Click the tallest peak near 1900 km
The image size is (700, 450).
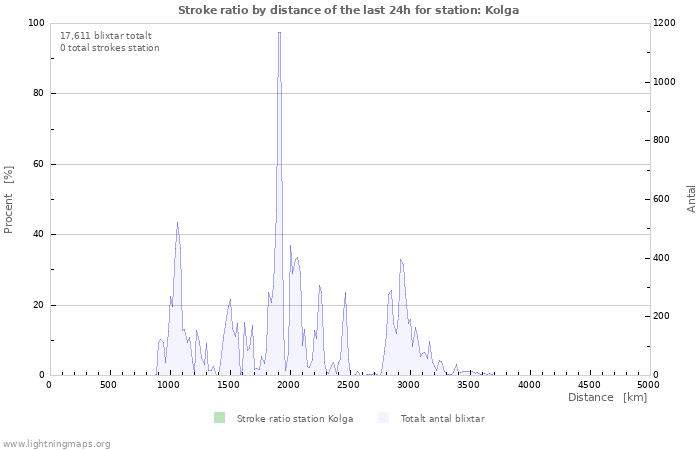(x=279, y=34)
